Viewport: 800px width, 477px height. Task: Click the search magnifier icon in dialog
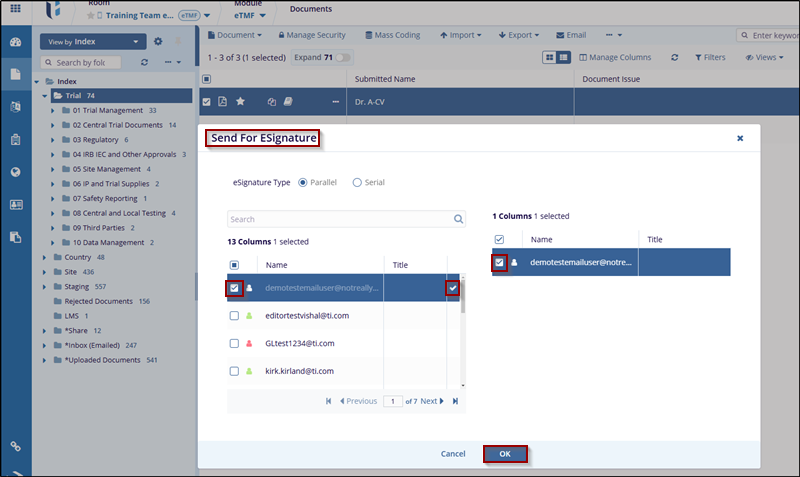tap(459, 219)
